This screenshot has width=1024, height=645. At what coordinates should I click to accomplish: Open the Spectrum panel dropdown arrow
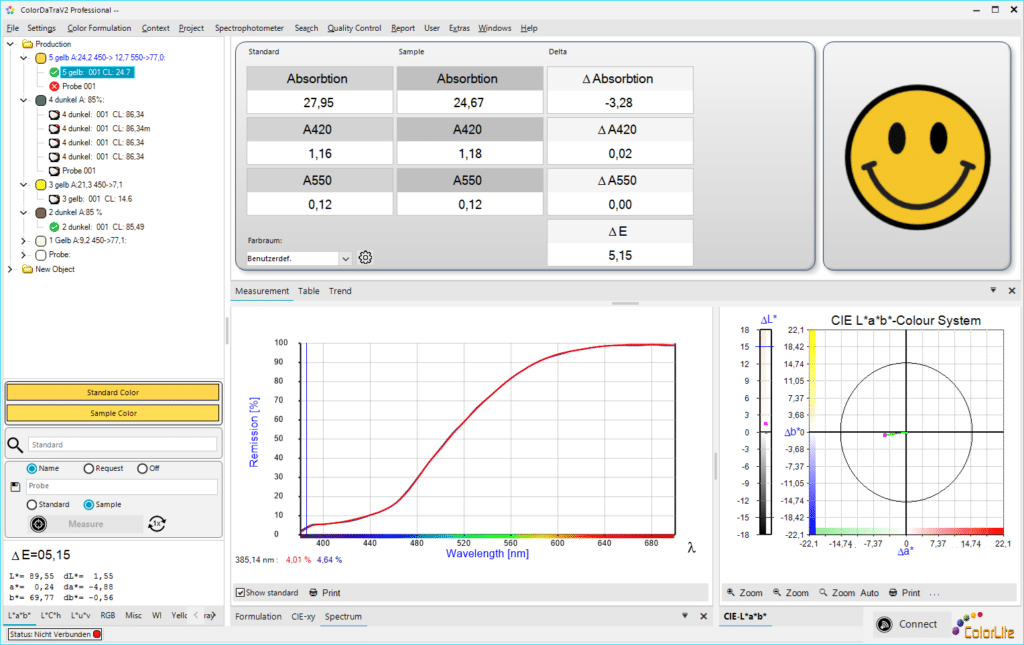[684, 616]
